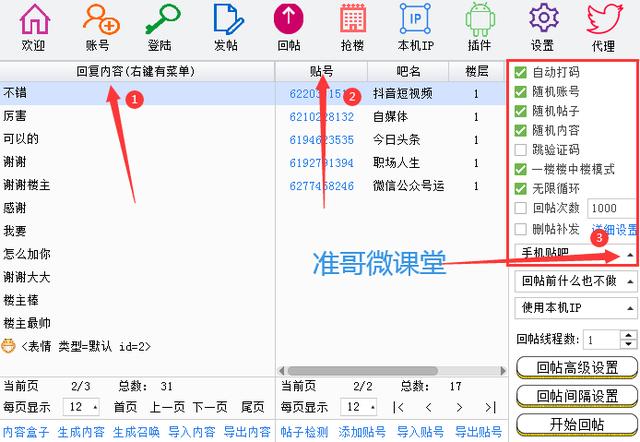The image size is (640, 442).
Task: Toggle the 自动打码 checkbox
Action: (520, 72)
